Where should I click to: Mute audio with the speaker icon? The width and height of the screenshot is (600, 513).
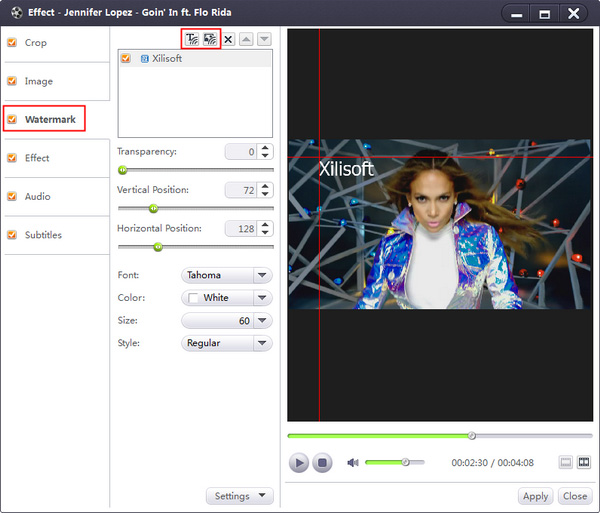tap(352, 463)
